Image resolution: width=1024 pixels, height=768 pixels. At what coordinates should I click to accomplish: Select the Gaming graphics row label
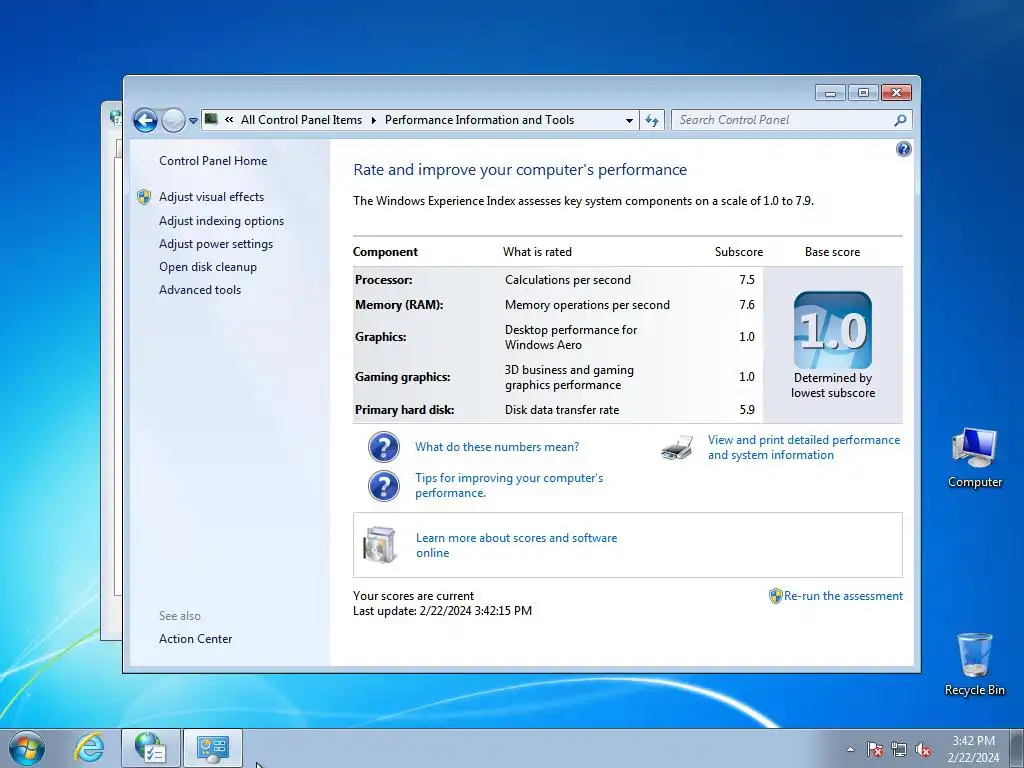[x=402, y=377]
